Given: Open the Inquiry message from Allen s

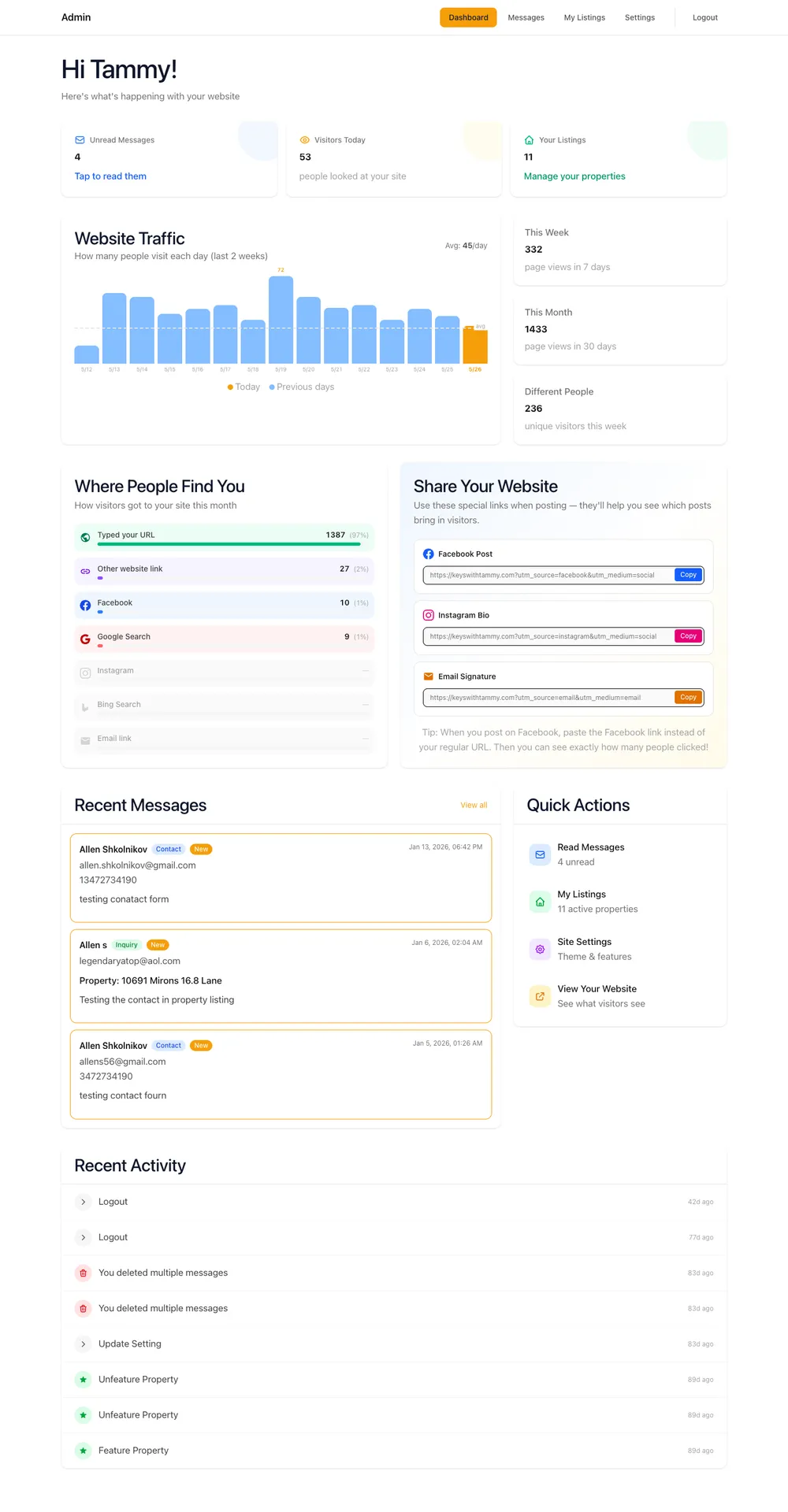Looking at the screenshot, I should (281, 976).
